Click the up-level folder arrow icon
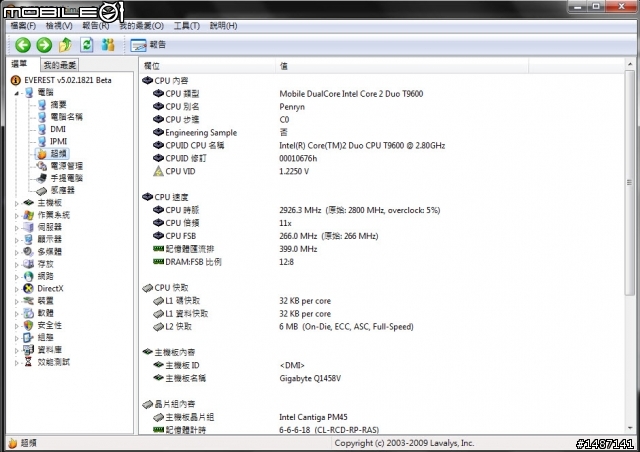640x452 pixels. click(x=65, y=45)
